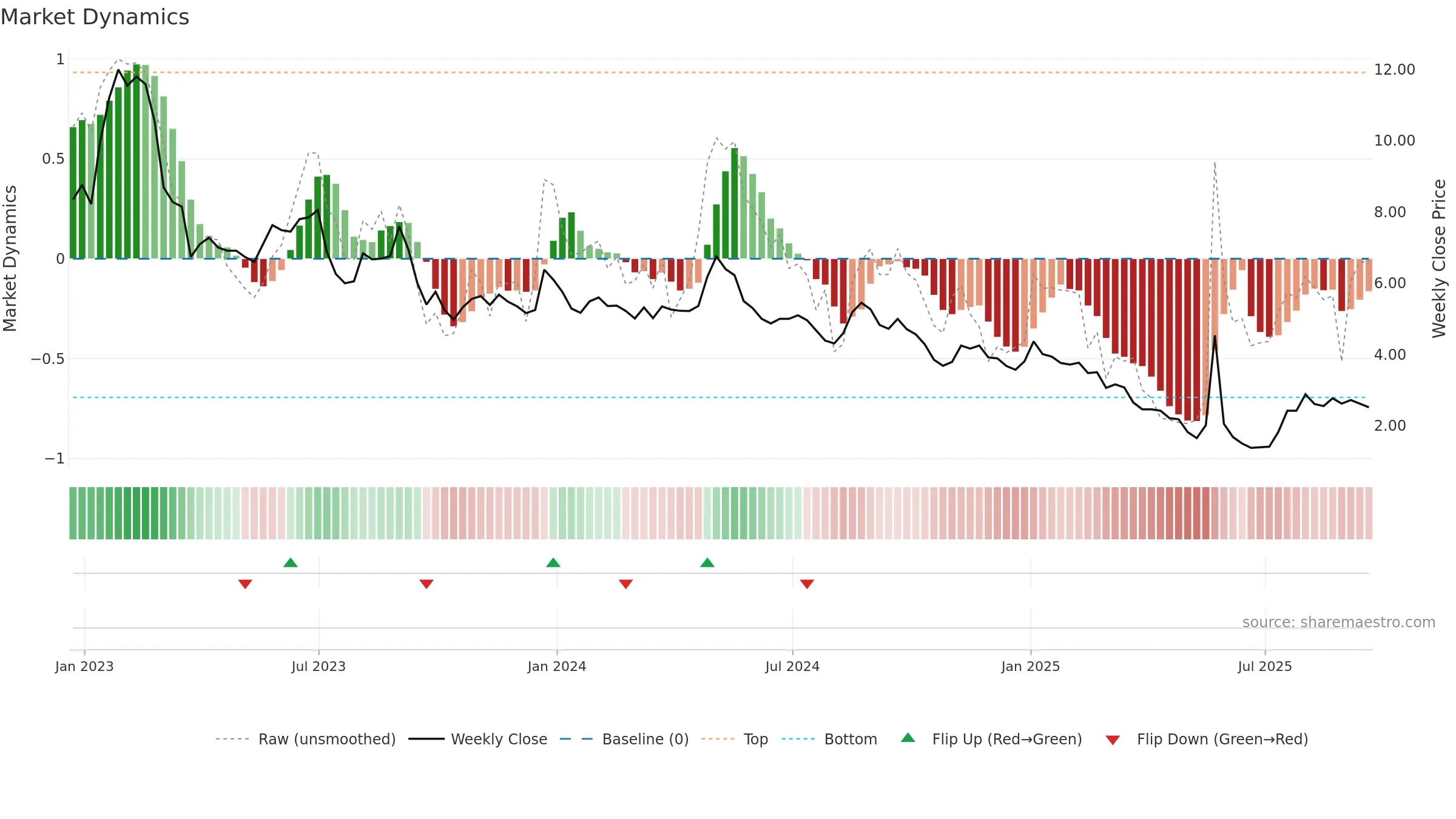Click the Jan 2023 x-axis label
This screenshot has height=819, width=1456.
(x=84, y=666)
